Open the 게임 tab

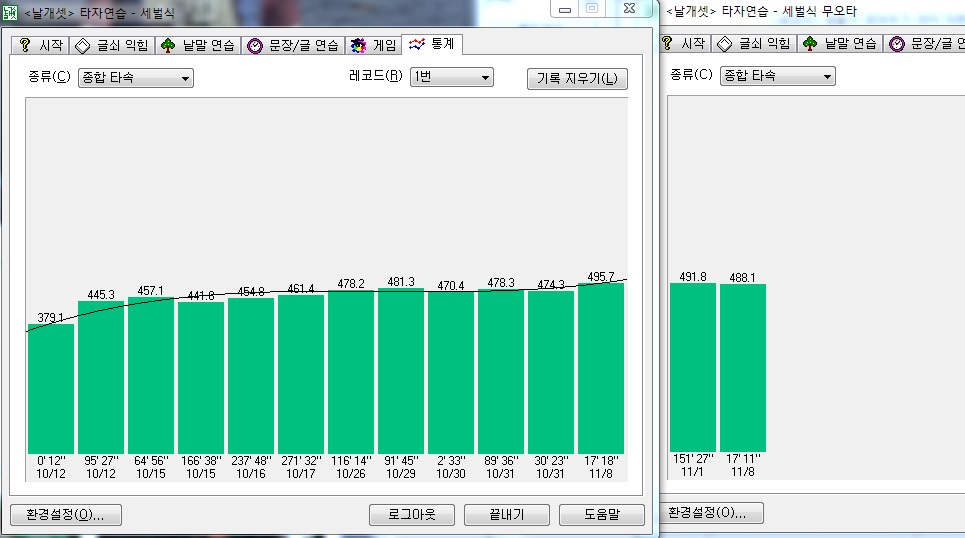pos(373,46)
